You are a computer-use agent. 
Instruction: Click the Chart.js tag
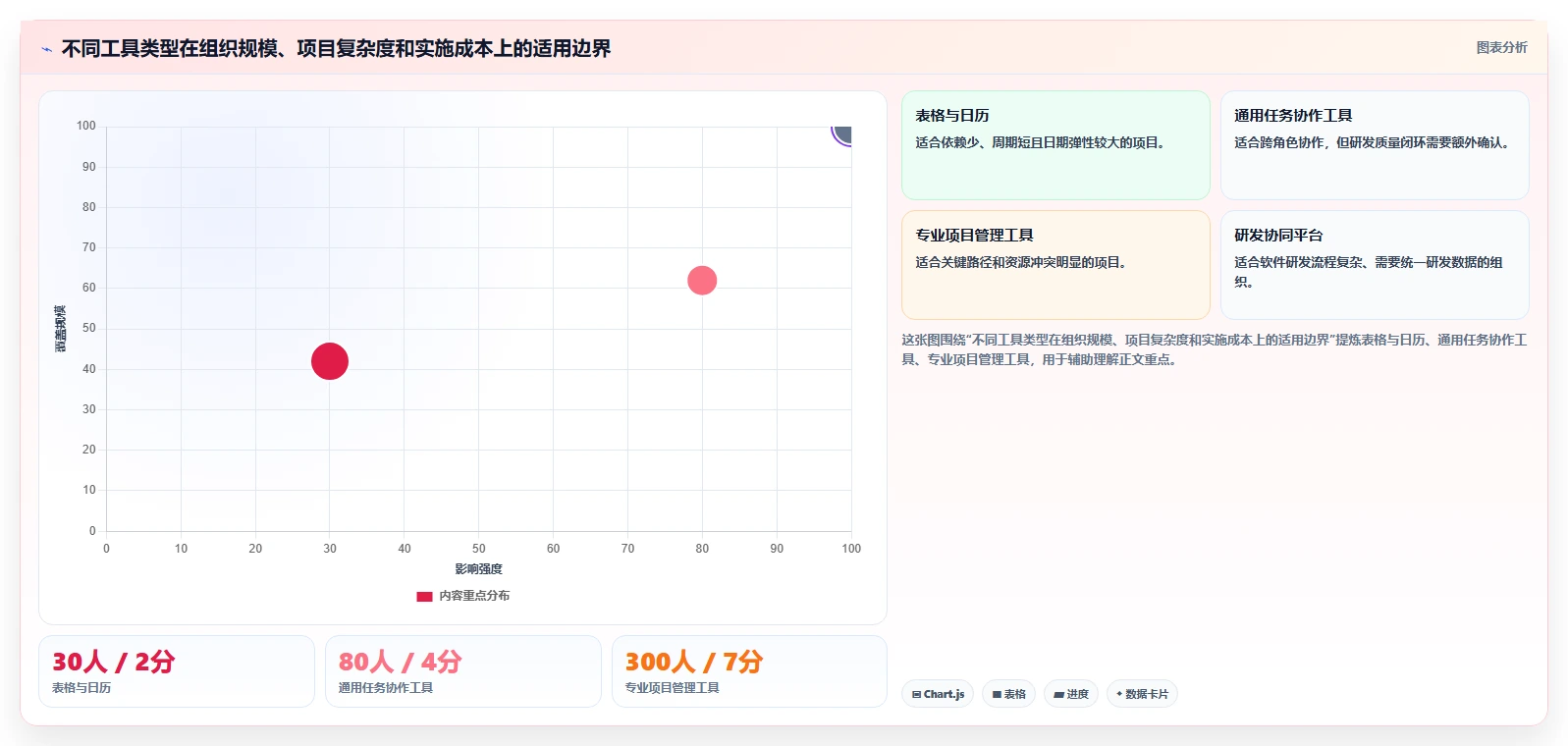click(938, 694)
